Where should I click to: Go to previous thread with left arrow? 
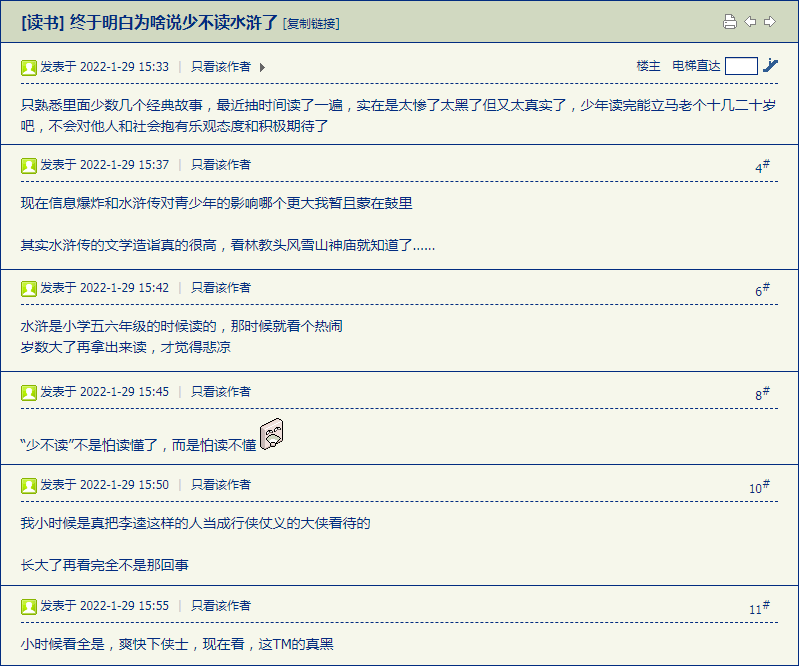[x=750, y=22]
